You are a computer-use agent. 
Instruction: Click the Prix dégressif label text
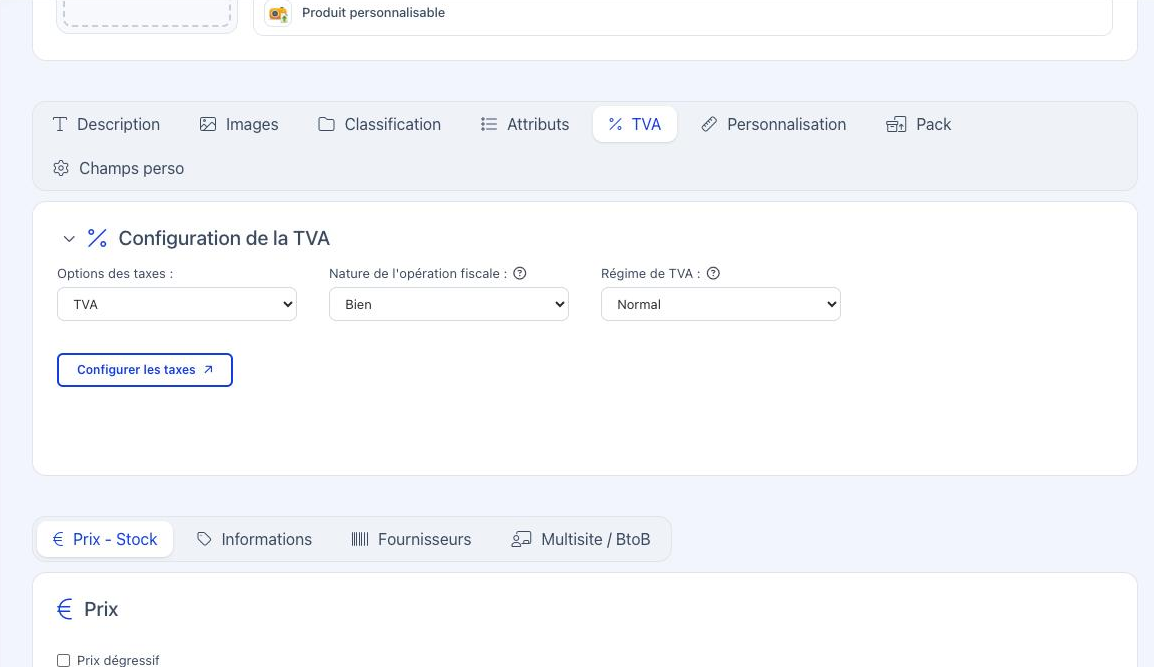(x=118, y=660)
